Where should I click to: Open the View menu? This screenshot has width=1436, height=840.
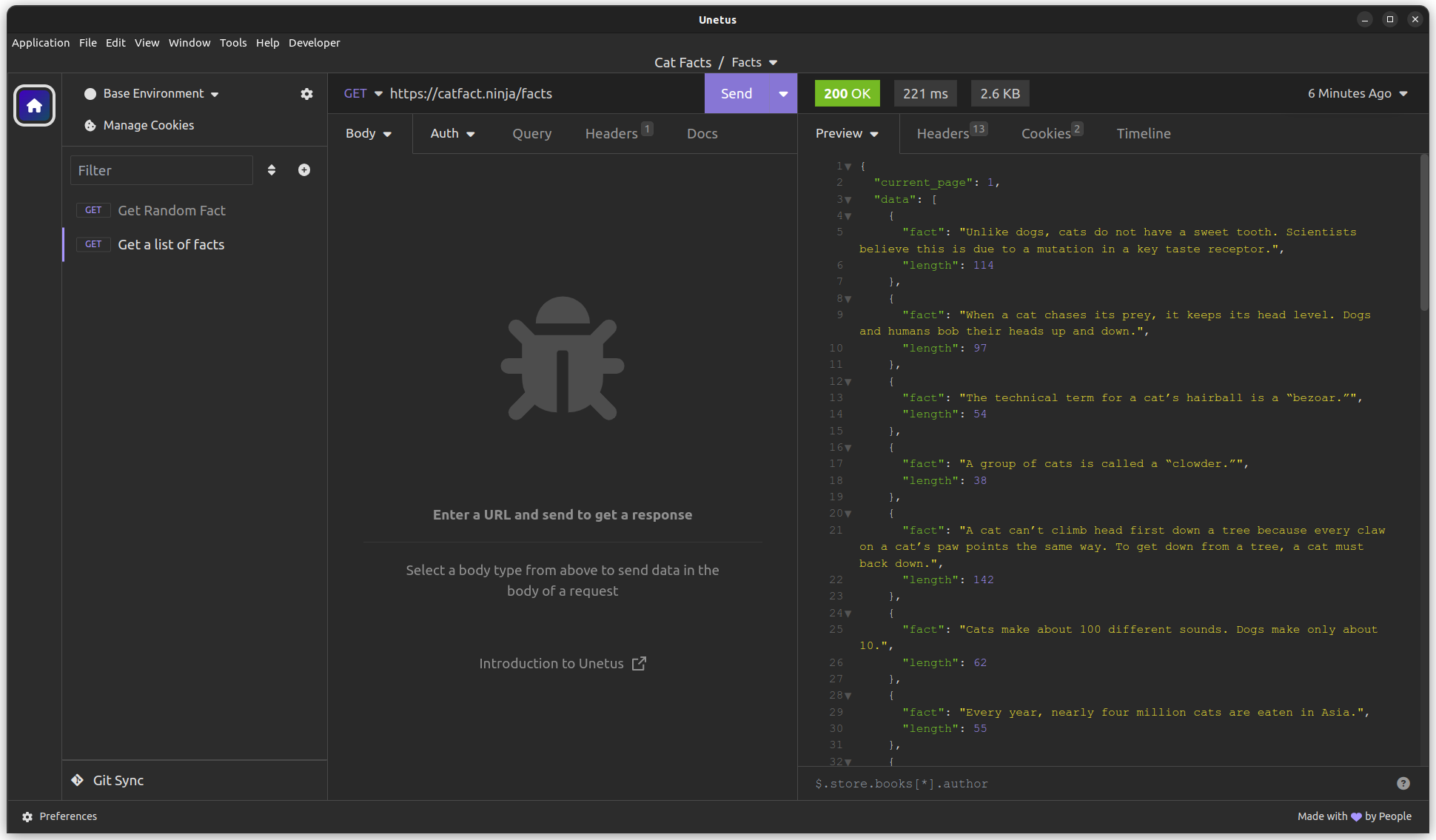point(147,43)
